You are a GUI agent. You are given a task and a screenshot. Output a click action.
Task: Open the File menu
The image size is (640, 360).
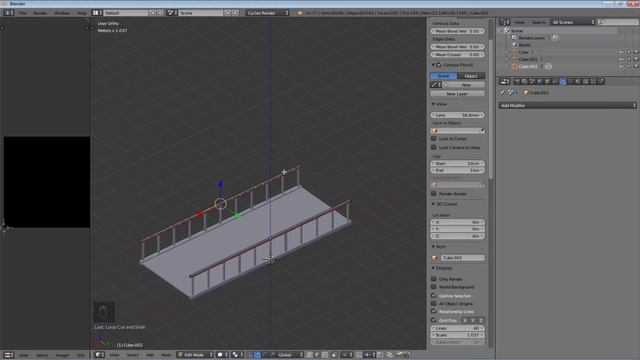click(22, 13)
